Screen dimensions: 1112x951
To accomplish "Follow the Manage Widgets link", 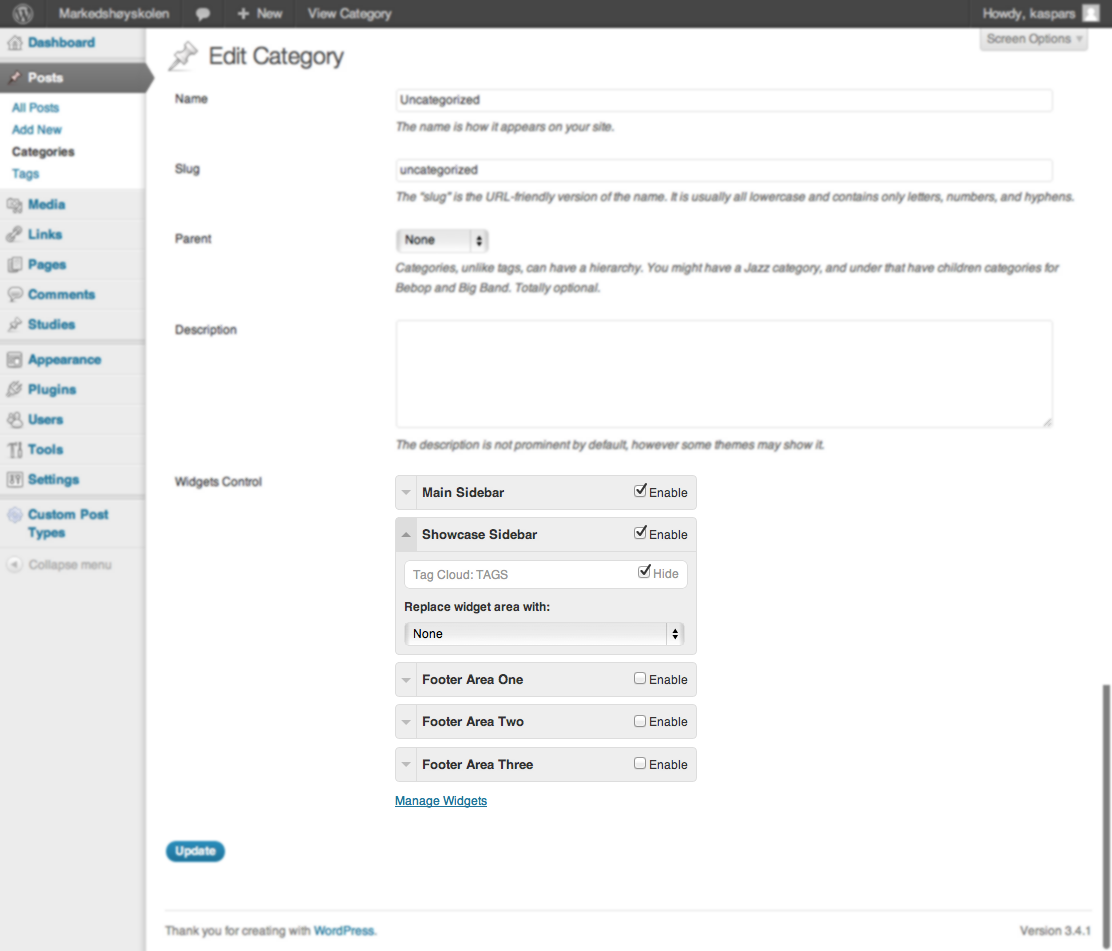I will point(441,801).
